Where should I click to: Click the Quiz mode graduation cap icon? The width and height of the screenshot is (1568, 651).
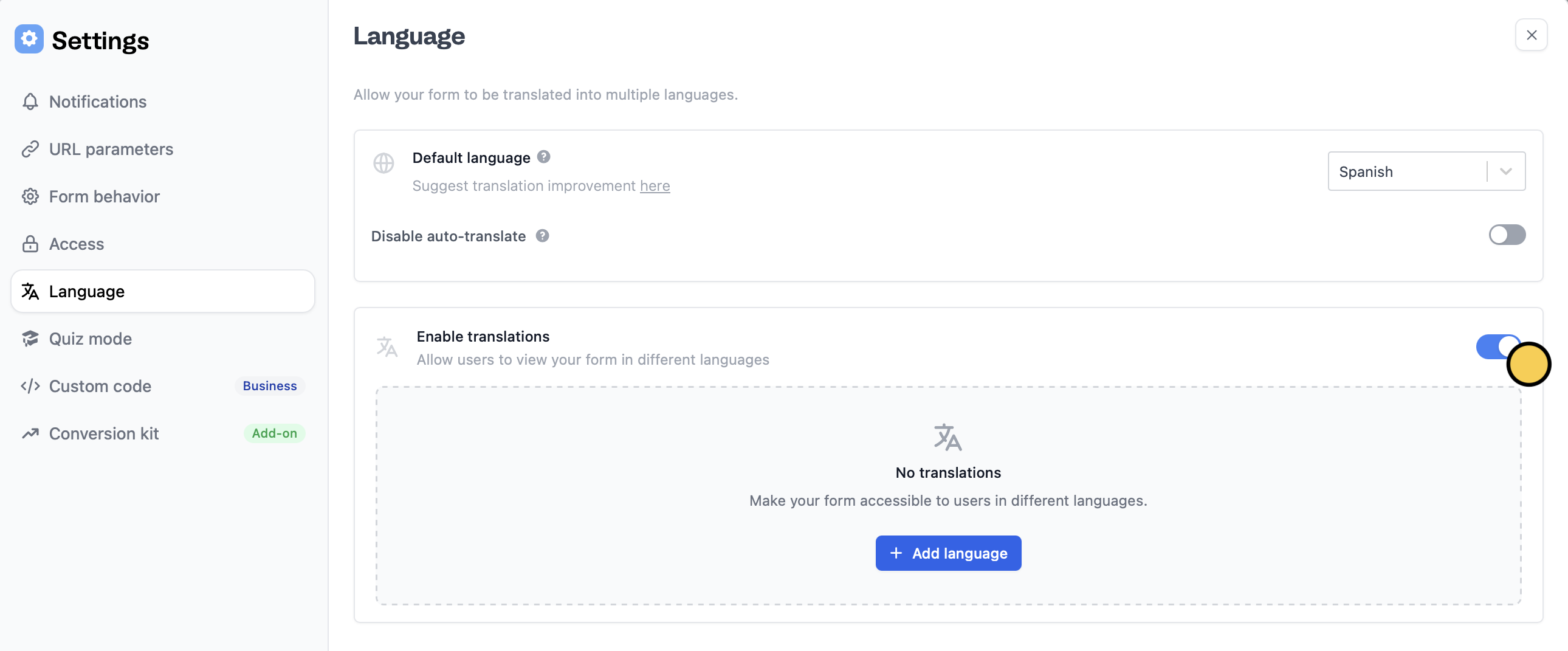point(30,339)
